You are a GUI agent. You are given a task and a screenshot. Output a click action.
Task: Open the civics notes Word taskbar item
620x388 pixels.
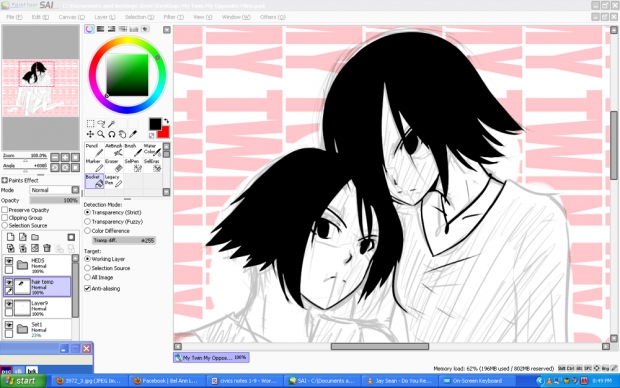(244, 381)
